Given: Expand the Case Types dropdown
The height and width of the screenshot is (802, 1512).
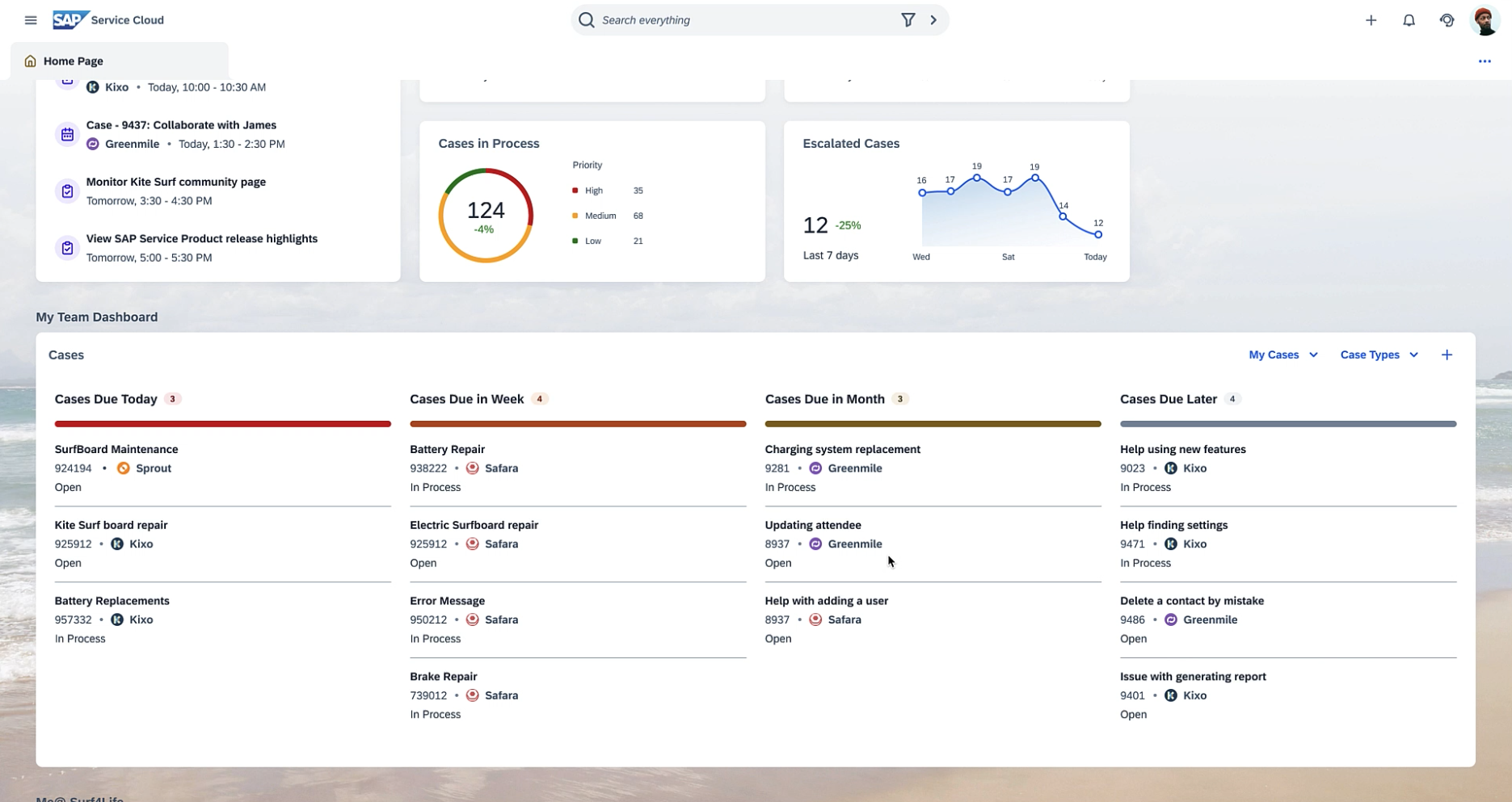Looking at the screenshot, I should (x=1379, y=355).
